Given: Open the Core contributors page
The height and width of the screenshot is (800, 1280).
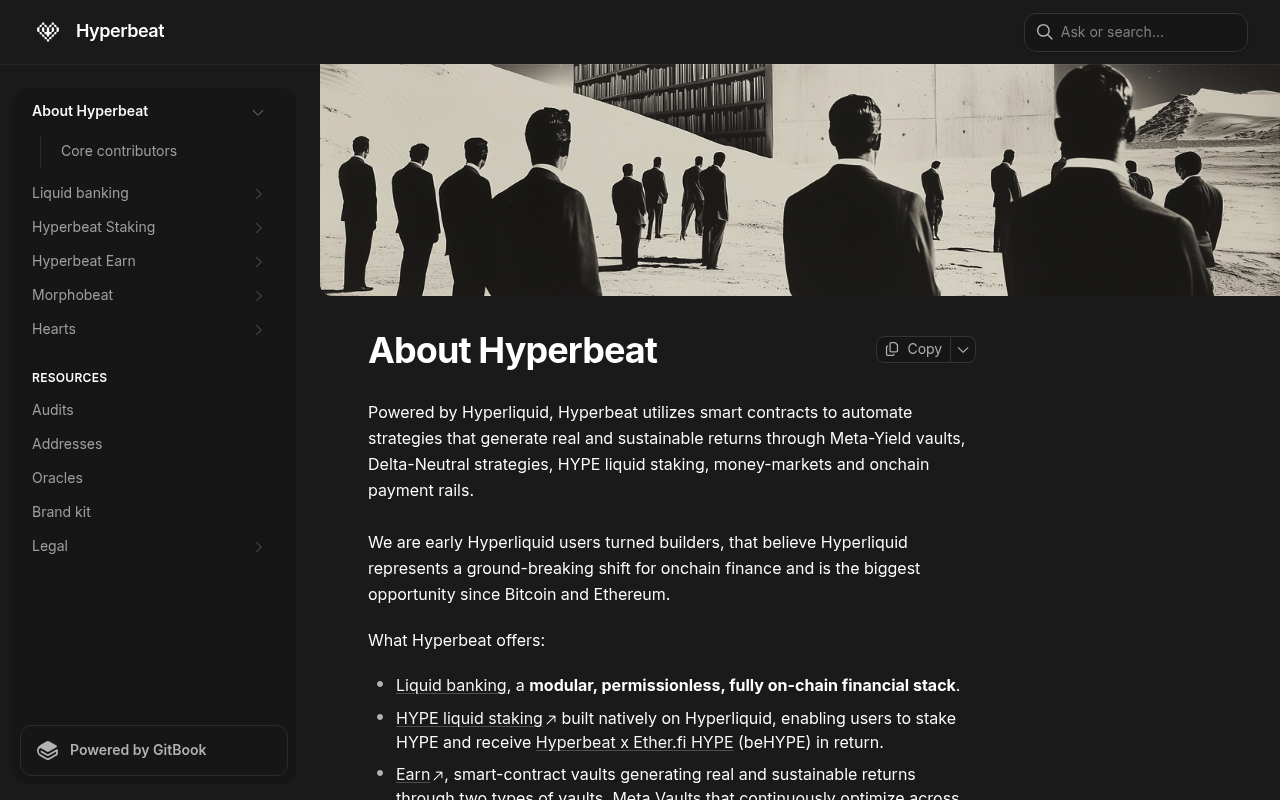Looking at the screenshot, I should click(119, 151).
